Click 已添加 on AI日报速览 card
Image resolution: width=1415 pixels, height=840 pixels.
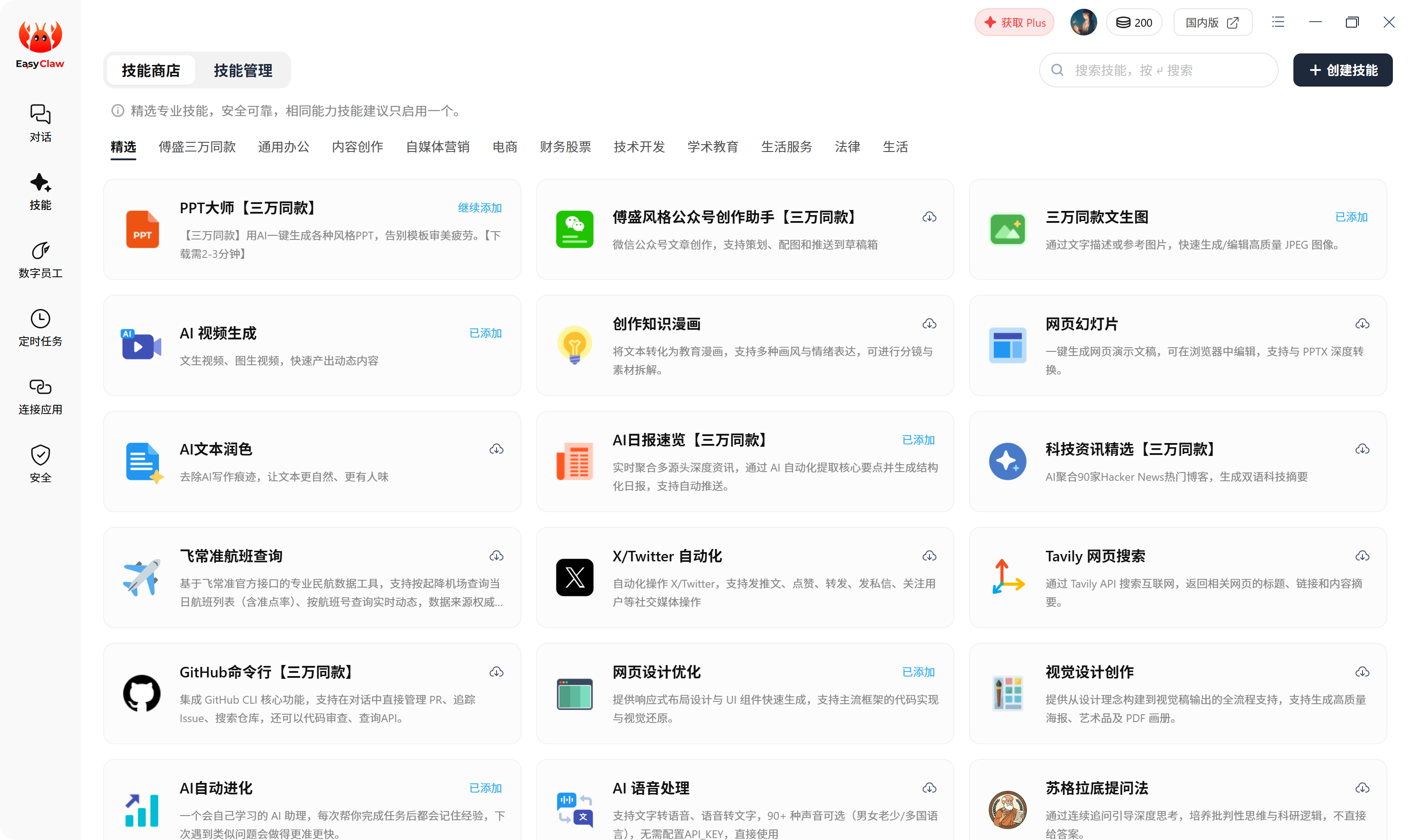tap(918, 440)
